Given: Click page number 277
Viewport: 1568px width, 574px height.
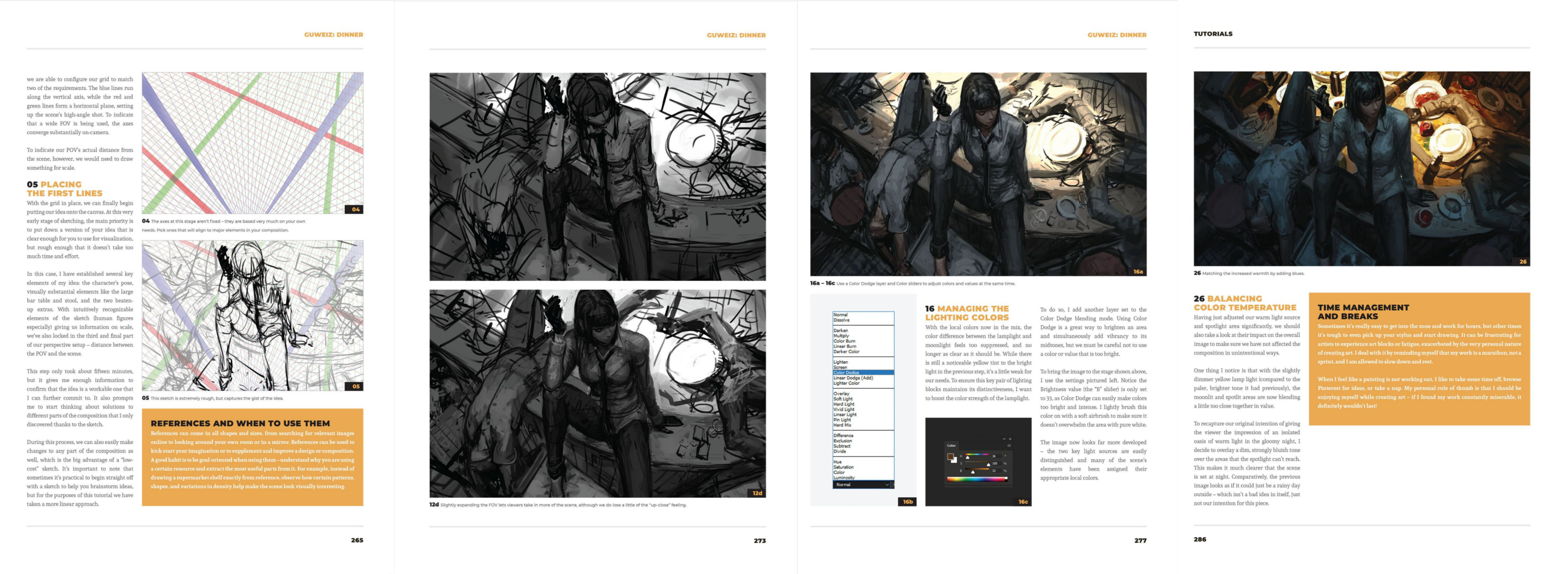Looking at the screenshot, I should click(x=1141, y=540).
